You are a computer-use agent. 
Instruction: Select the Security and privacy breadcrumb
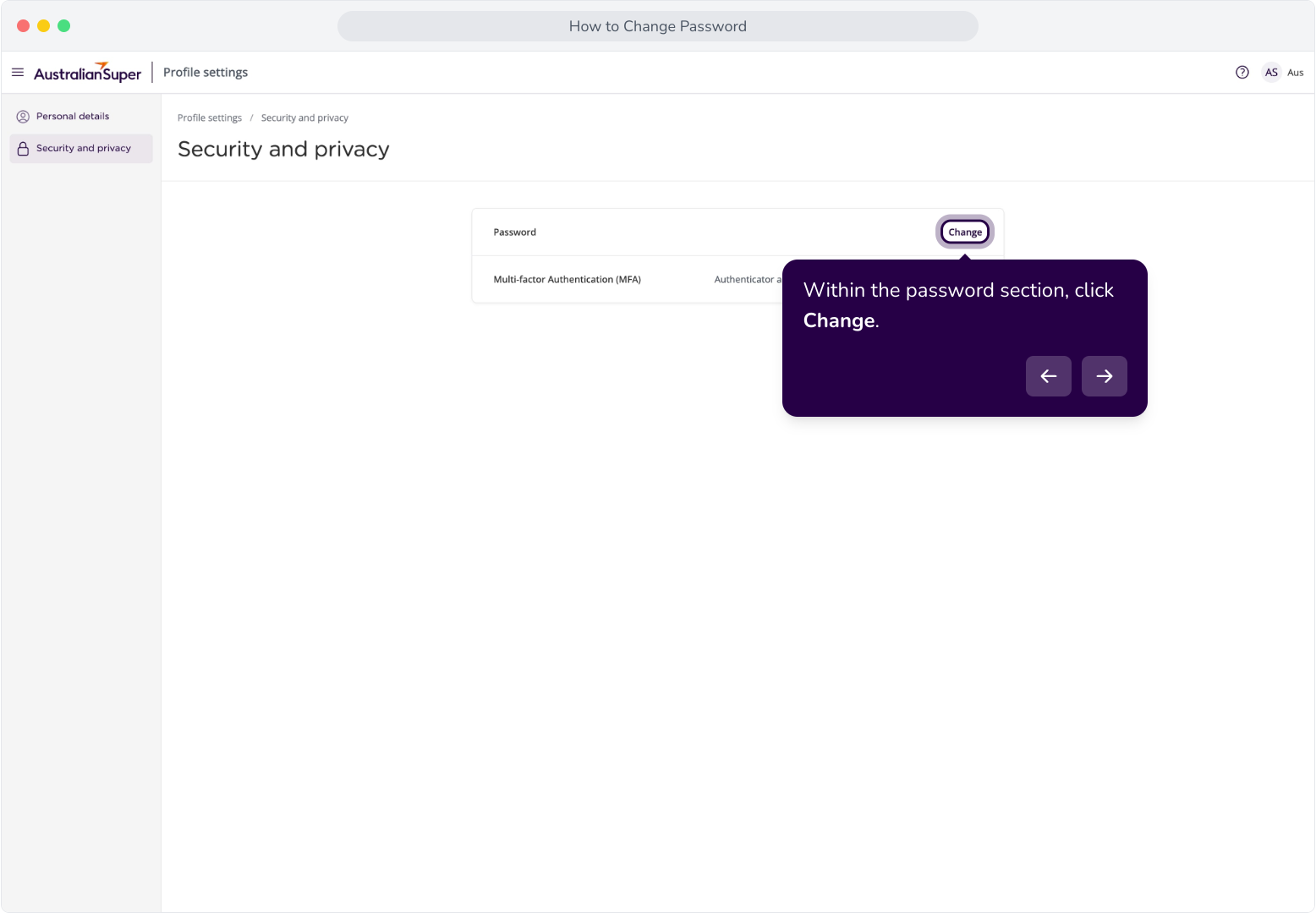click(304, 118)
